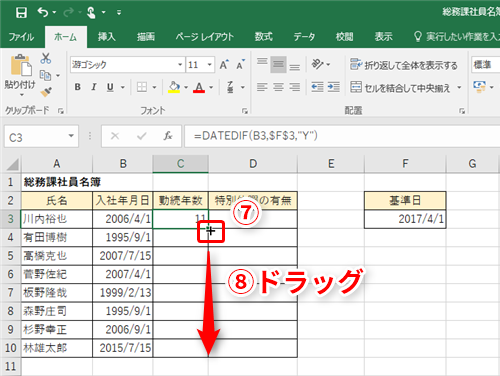Open the Borders dropdown arrow

tap(154, 88)
